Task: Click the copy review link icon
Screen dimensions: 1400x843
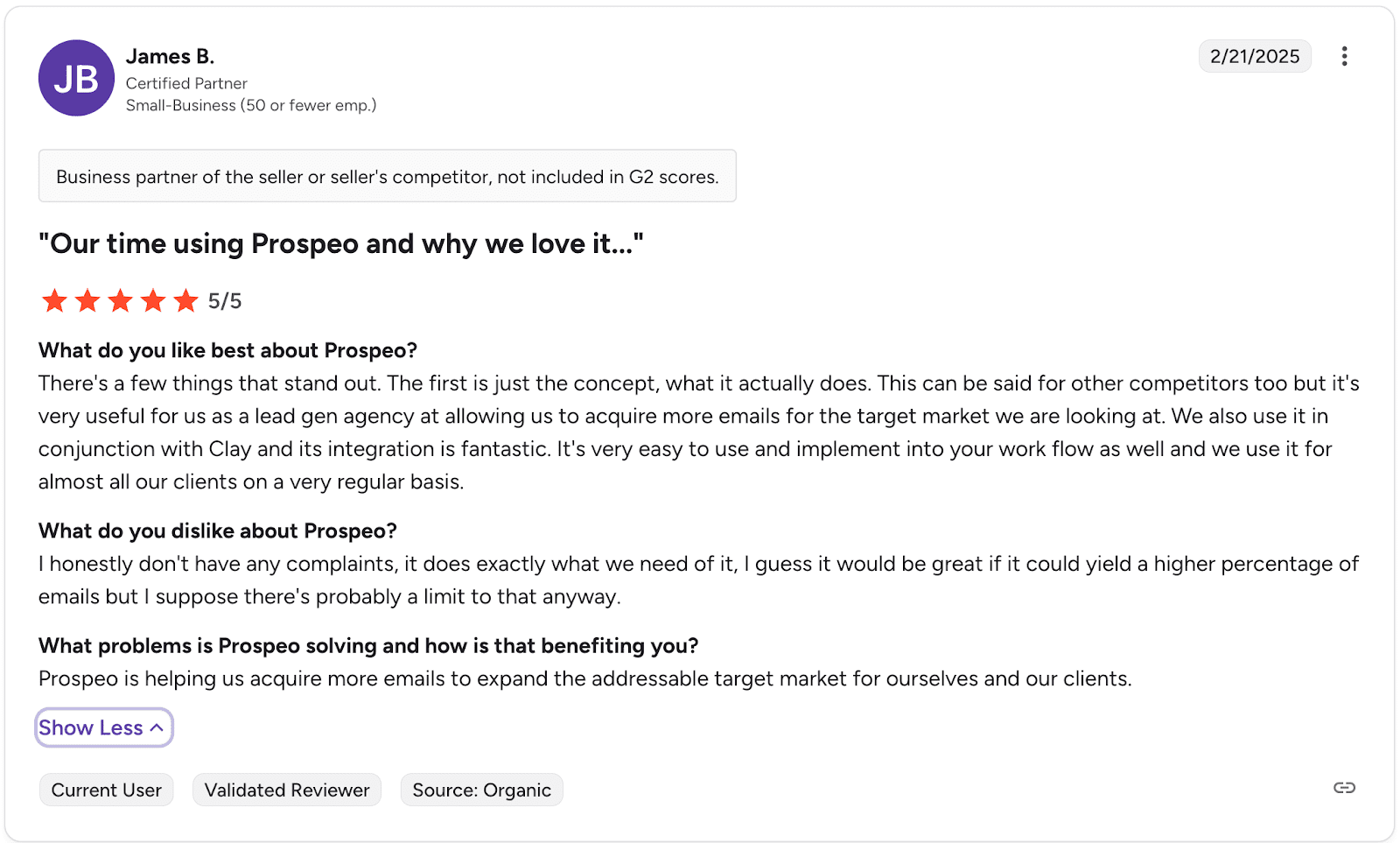Action: [1344, 788]
